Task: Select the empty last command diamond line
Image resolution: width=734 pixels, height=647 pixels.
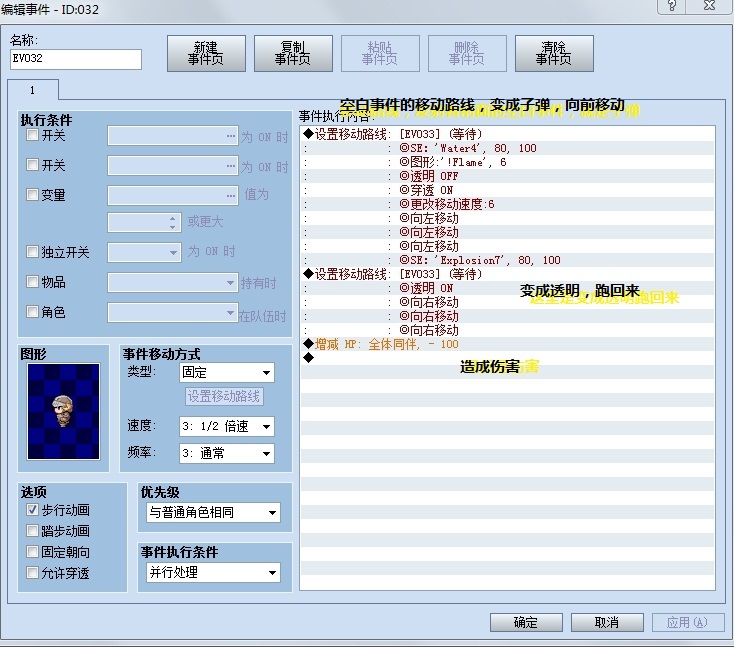Action: coord(507,358)
